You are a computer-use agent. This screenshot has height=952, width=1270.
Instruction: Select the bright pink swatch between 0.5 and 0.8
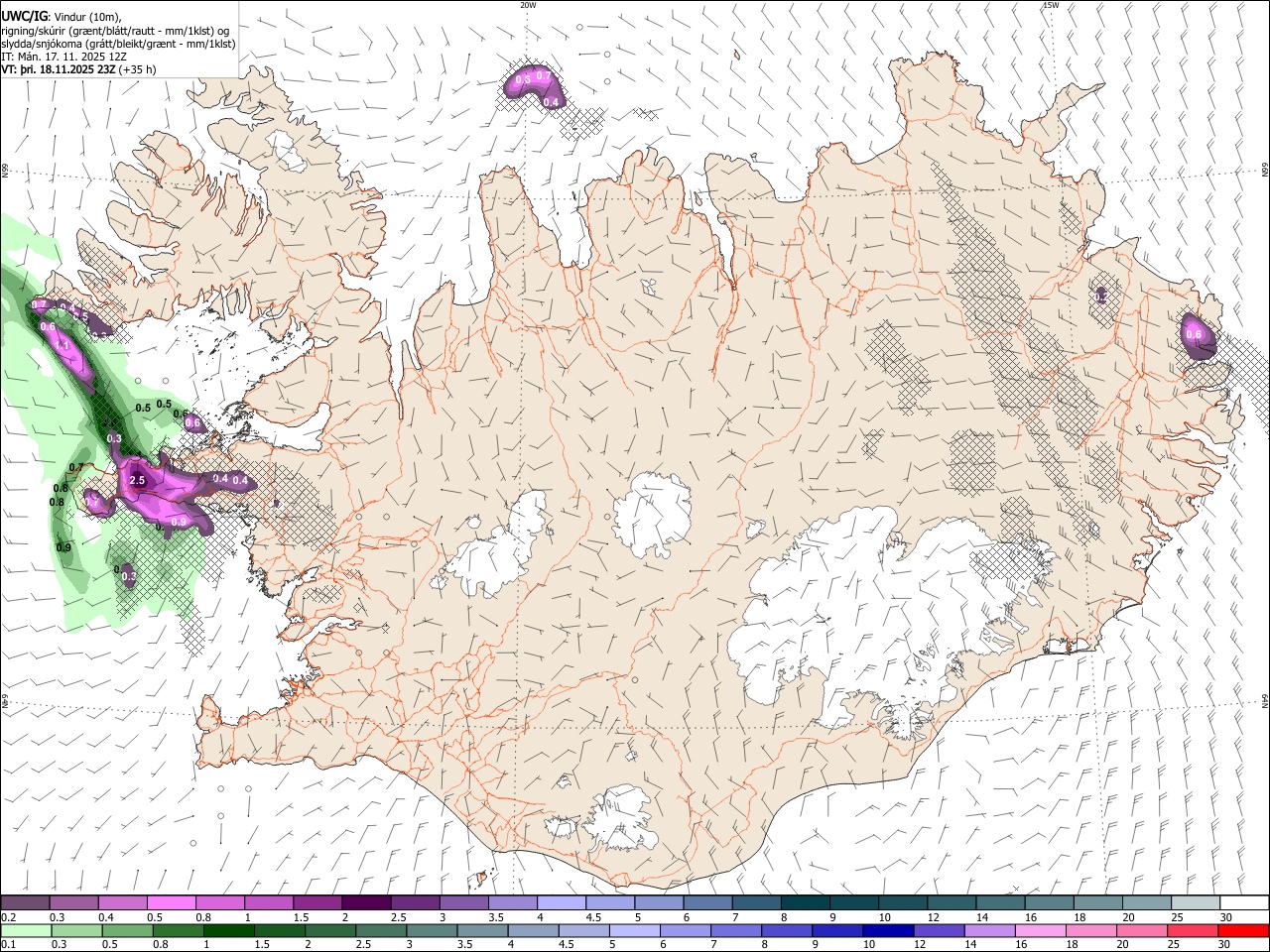click(x=171, y=902)
